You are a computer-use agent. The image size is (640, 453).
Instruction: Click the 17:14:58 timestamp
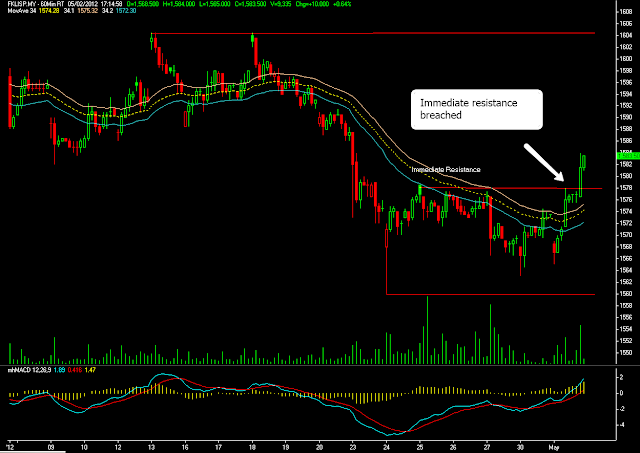pyautogui.click(x=110, y=4)
